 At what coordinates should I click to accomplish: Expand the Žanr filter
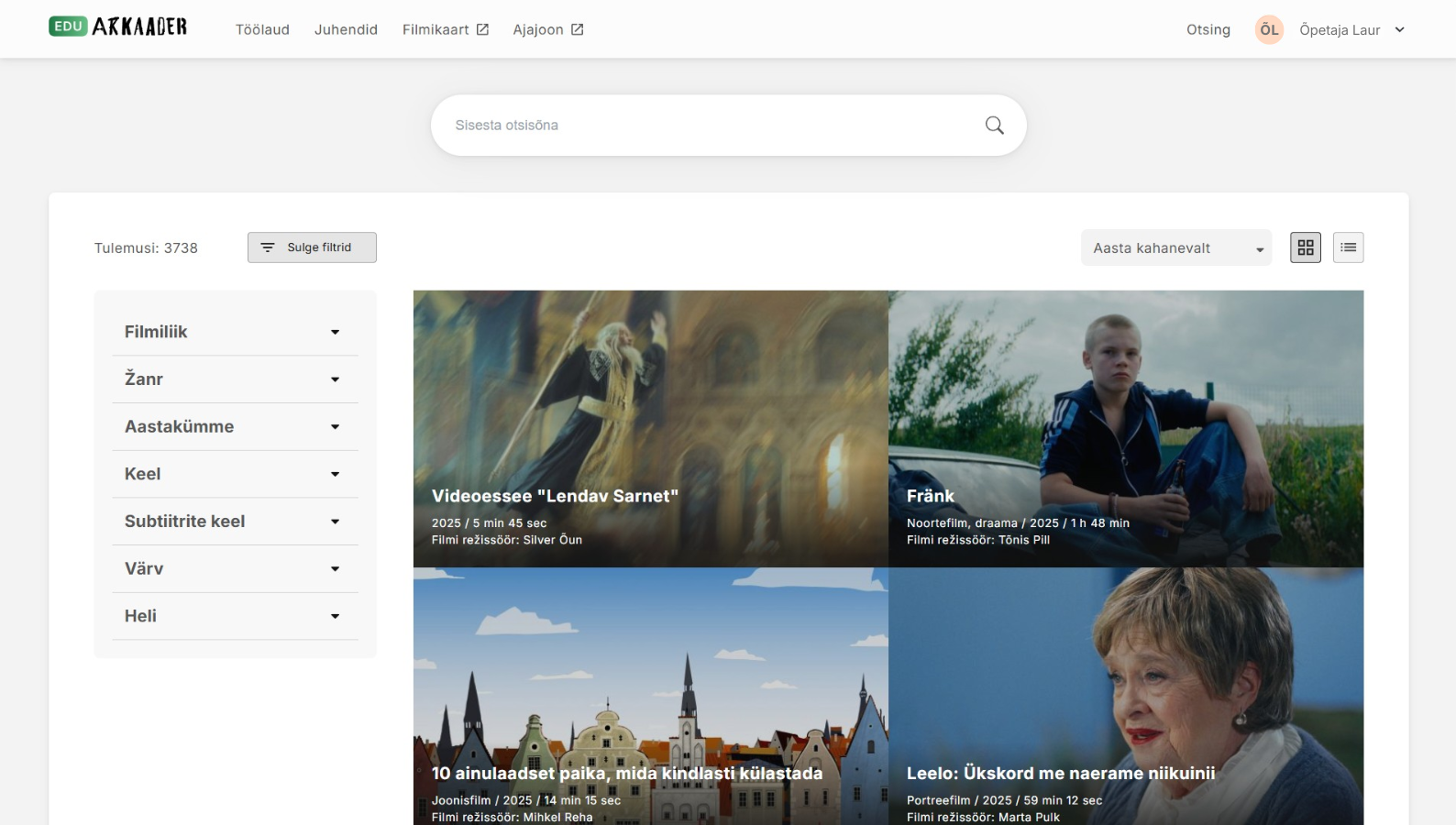(x=234, y=379)
